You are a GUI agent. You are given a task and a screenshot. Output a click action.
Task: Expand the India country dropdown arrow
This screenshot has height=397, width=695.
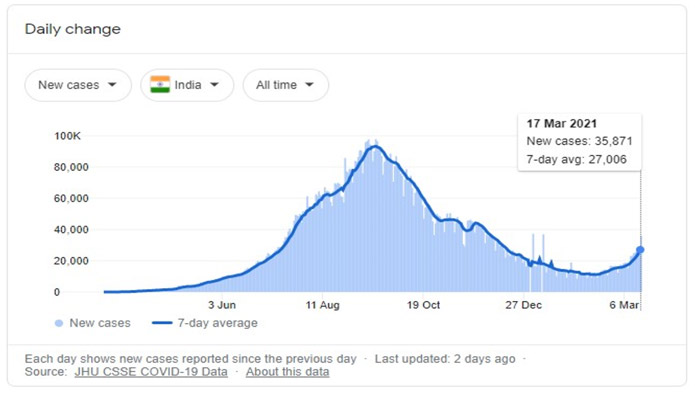(215, 85)
